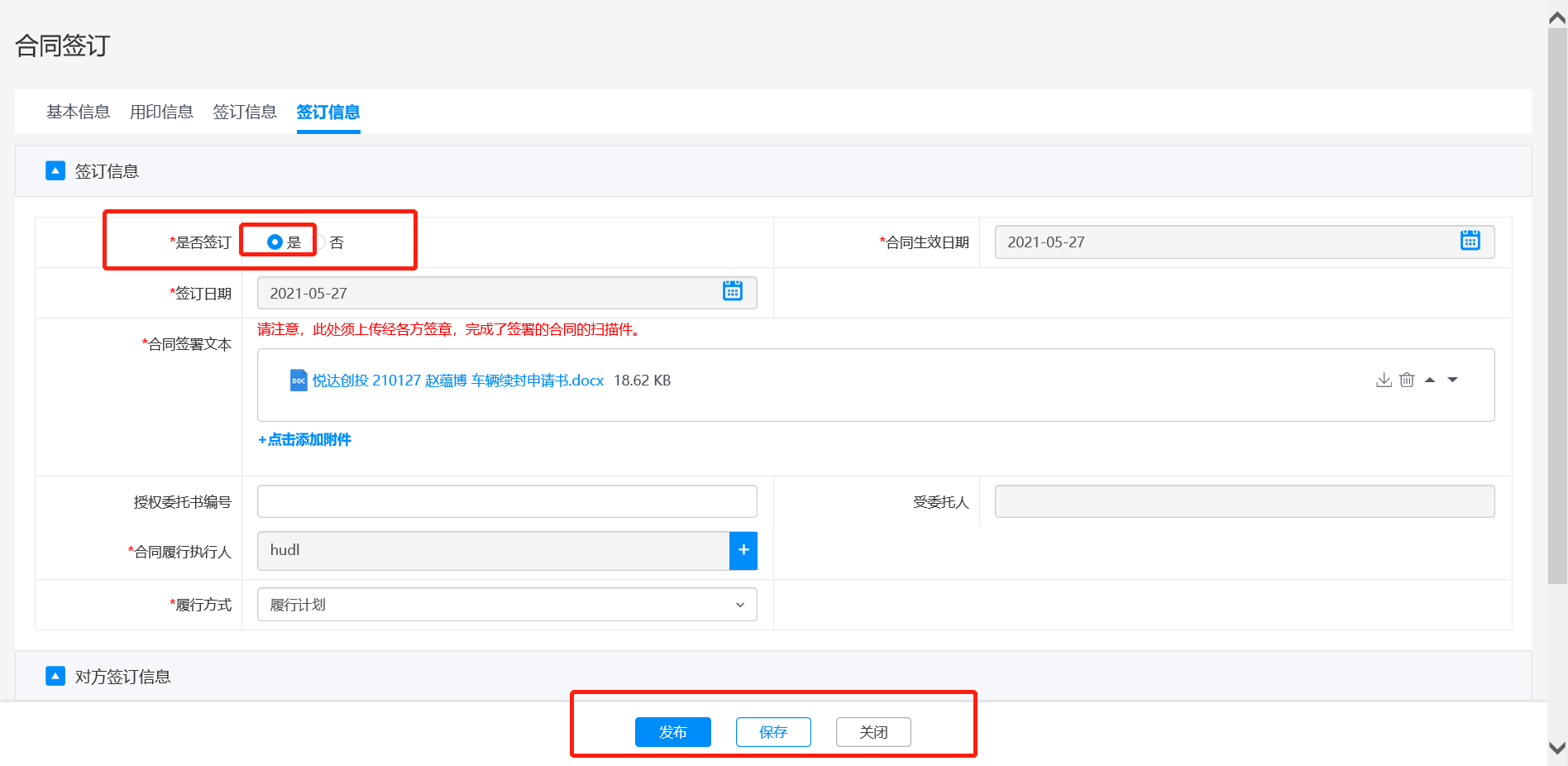1568x766 pixels.
Task: Switch to the 用印信息 tab
Action: 161,112
